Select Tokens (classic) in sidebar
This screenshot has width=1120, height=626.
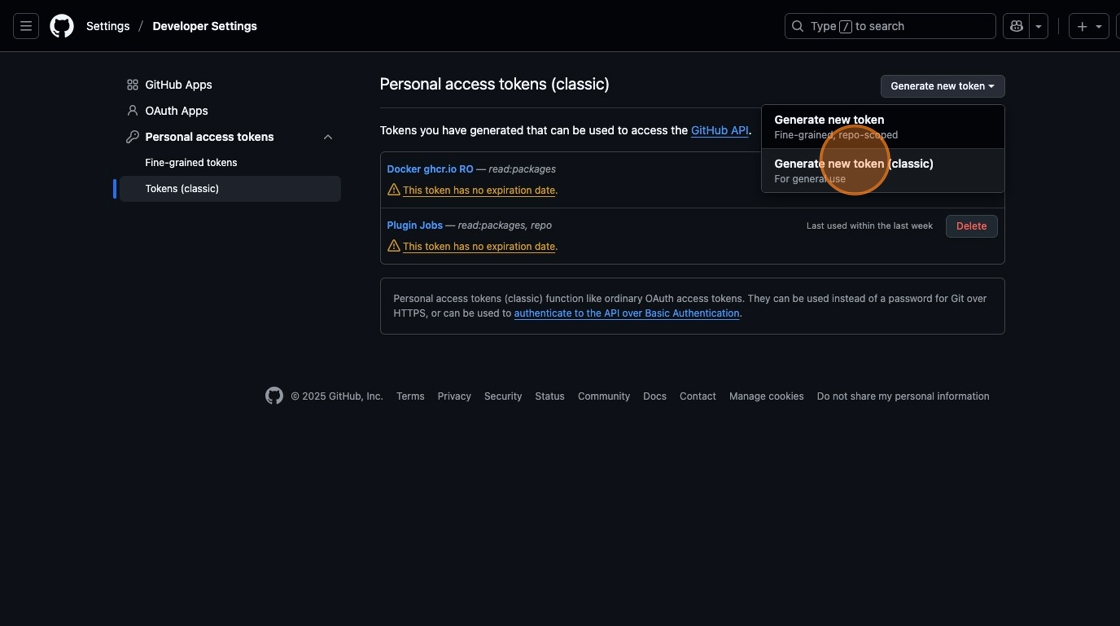[182, 189]
